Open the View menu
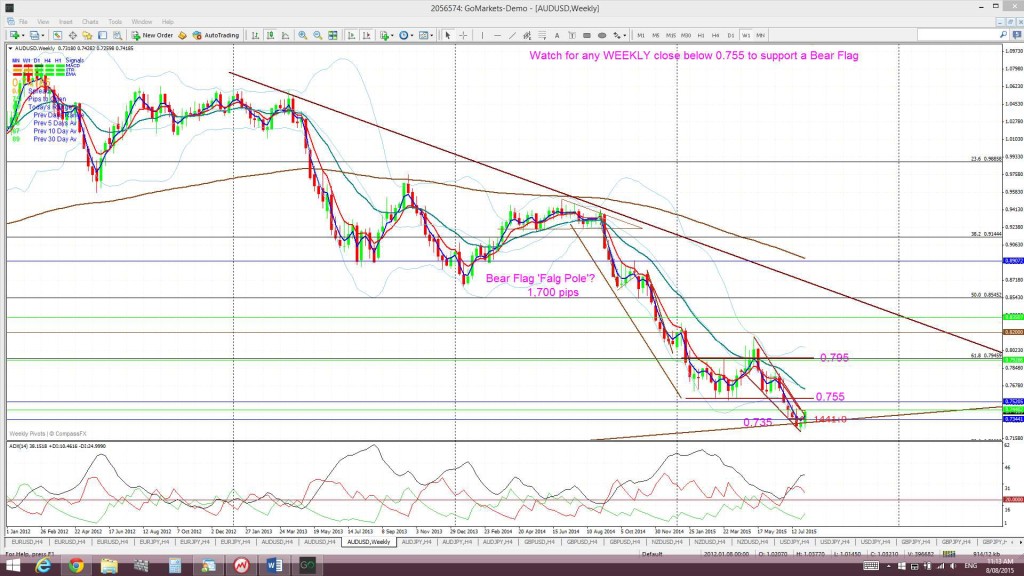Viewport: 1024px width, 576px height. (43, 22)
